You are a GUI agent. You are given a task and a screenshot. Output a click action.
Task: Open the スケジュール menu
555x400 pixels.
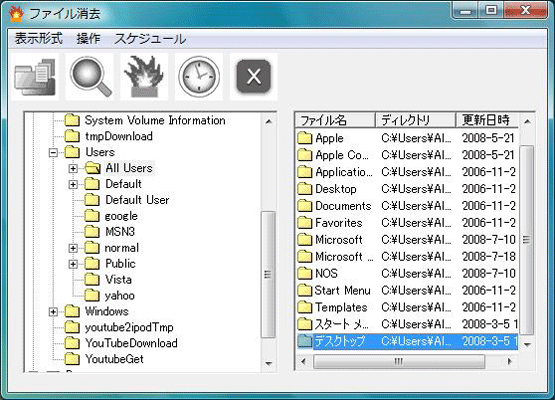(150, 39)
